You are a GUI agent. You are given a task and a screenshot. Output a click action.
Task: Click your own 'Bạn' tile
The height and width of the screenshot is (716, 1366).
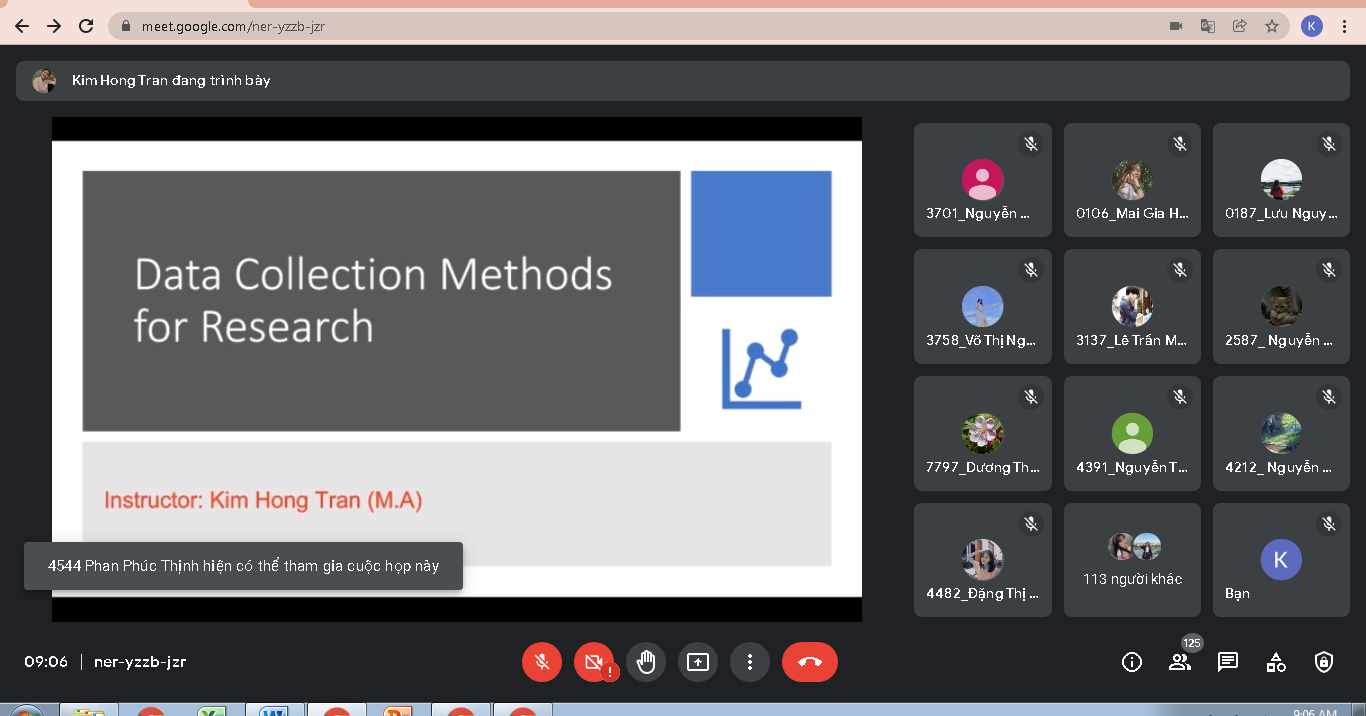1281,560
